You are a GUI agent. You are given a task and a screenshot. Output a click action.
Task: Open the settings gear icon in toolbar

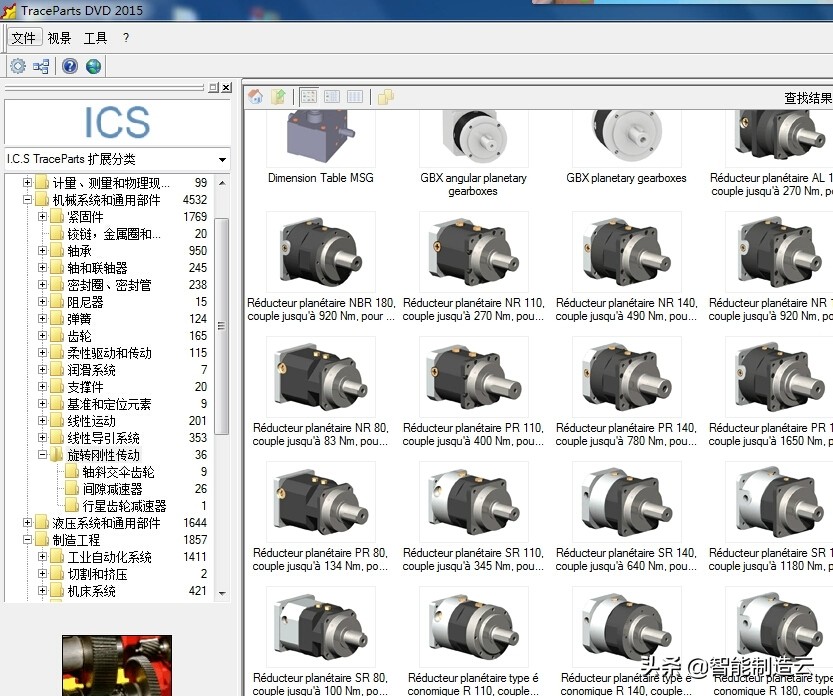pyautogui.click(x=18, y=64)
